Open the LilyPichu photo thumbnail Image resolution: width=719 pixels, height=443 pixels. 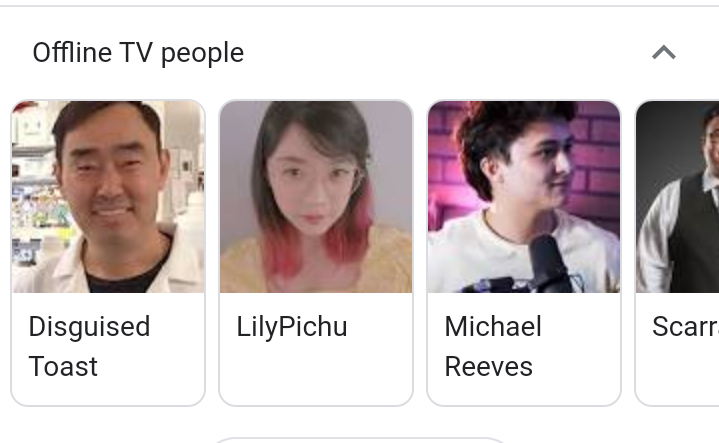(316, 197)
